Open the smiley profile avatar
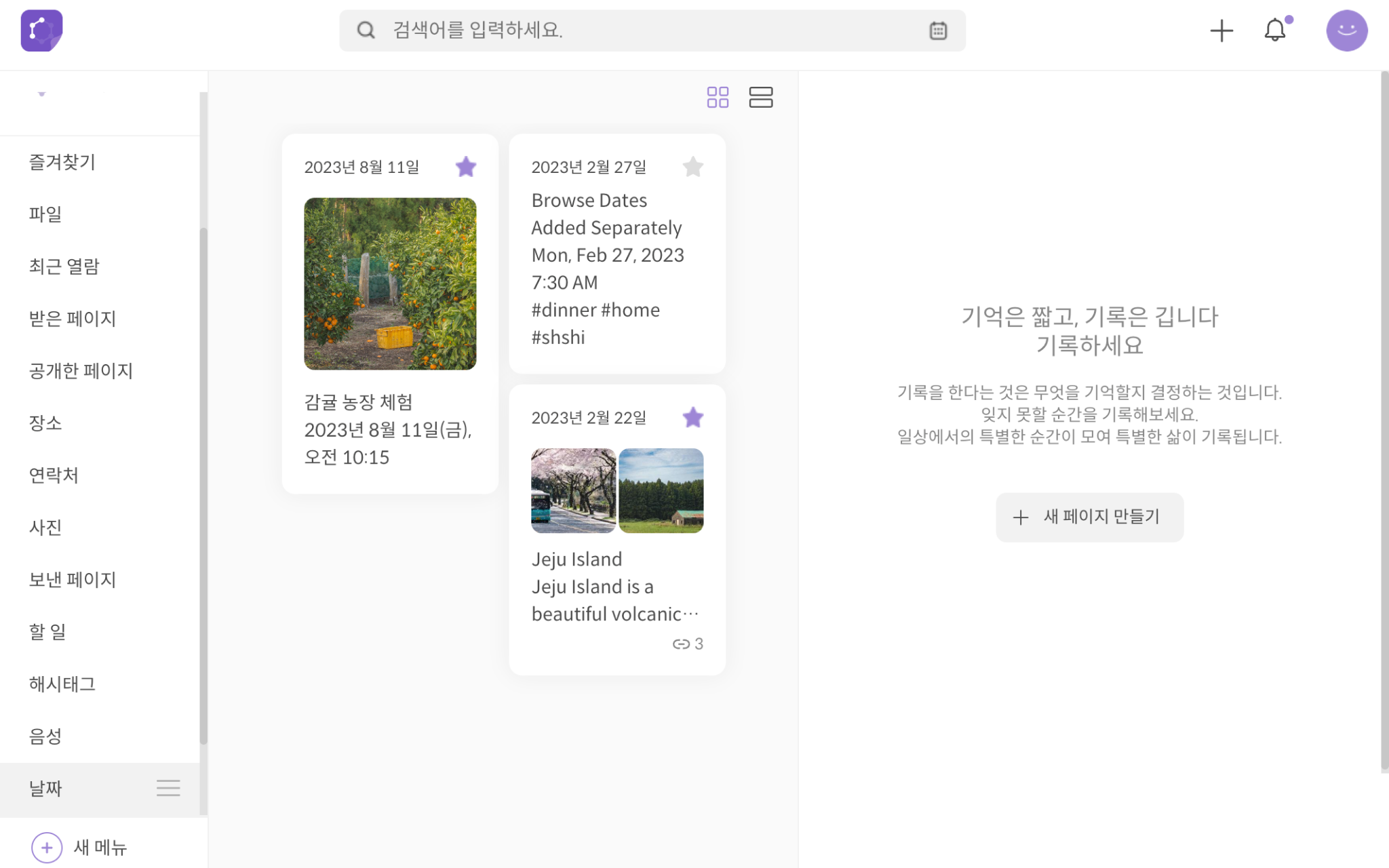The height and width of the screenshot is (868, 1389). click(x=1346, y=31)
